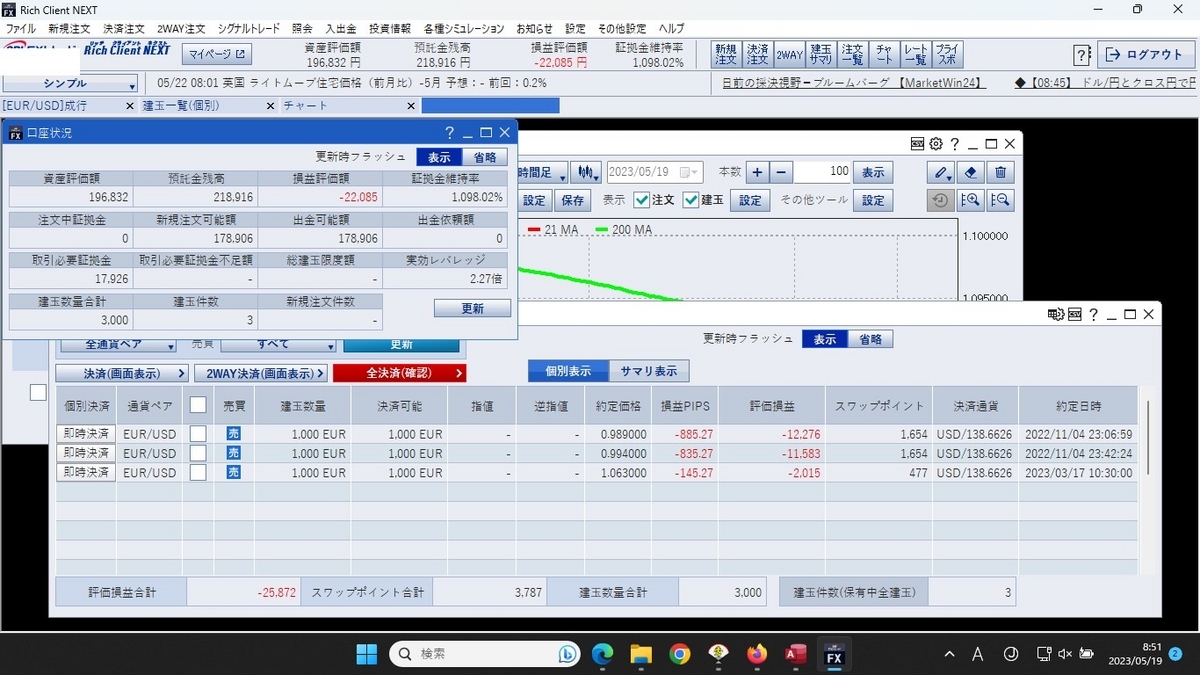Open the 注文一覧 toolbar shortcut

pyautogui.click(x=852, y=54)
